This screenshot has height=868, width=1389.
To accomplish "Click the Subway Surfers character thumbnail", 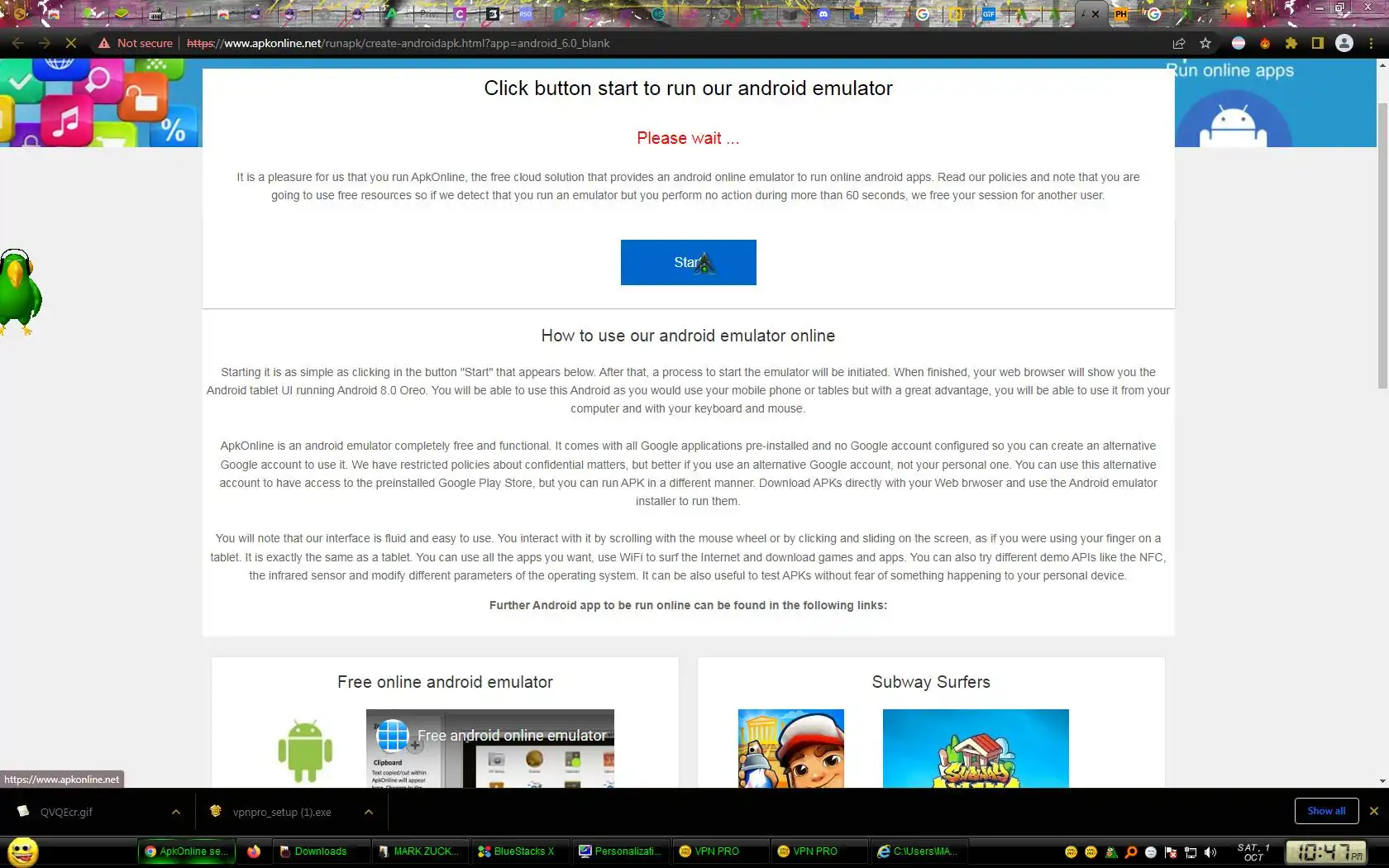I will [x=791, y=748].
